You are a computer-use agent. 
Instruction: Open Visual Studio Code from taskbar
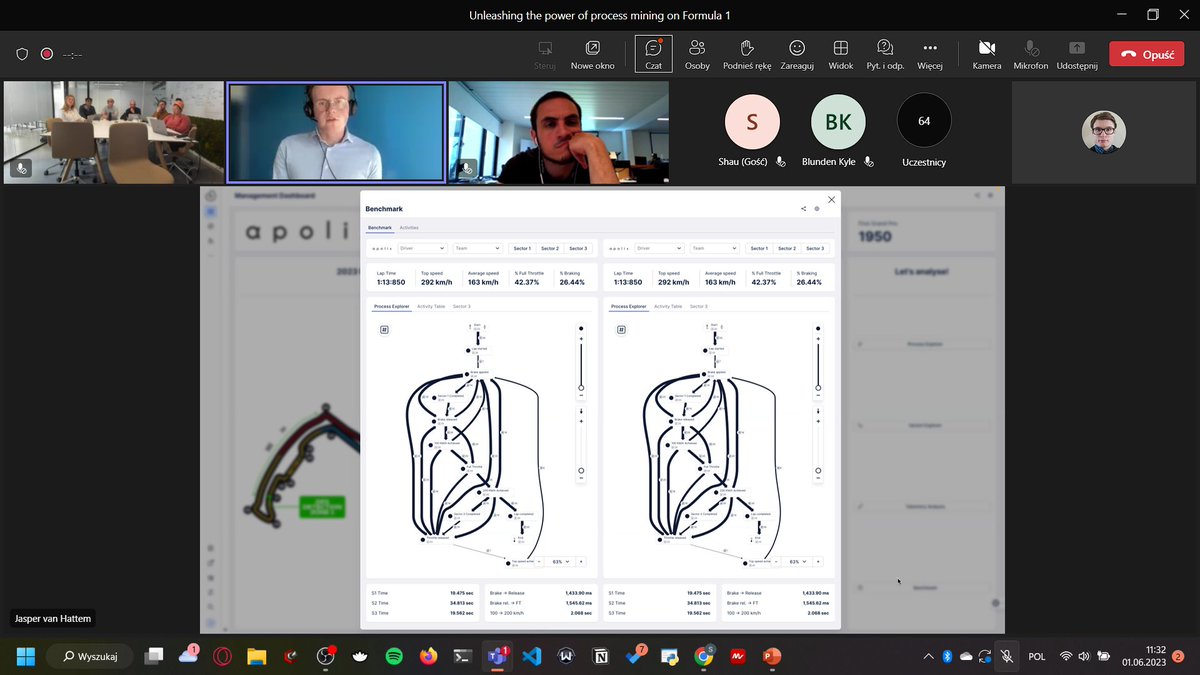pos(532,656)
